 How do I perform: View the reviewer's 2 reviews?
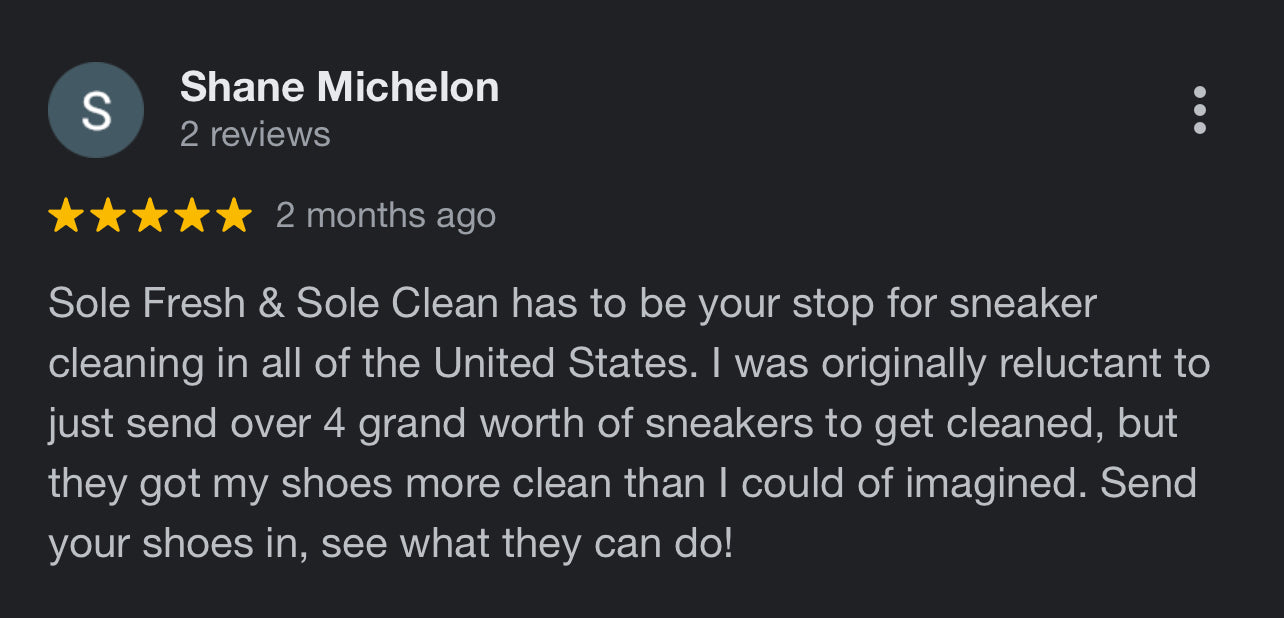pos(255,134)
